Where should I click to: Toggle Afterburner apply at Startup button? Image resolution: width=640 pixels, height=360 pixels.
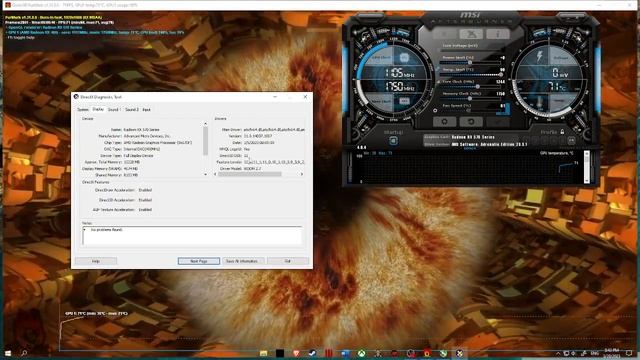393,141
